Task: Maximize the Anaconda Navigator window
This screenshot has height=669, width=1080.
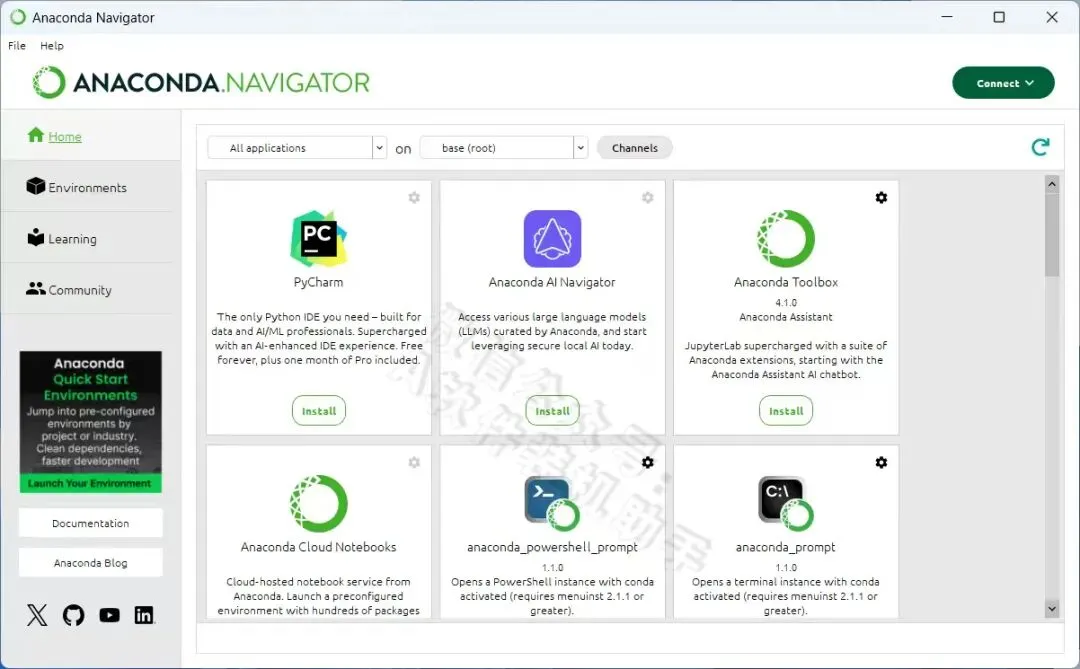Action: click(999, 17)
